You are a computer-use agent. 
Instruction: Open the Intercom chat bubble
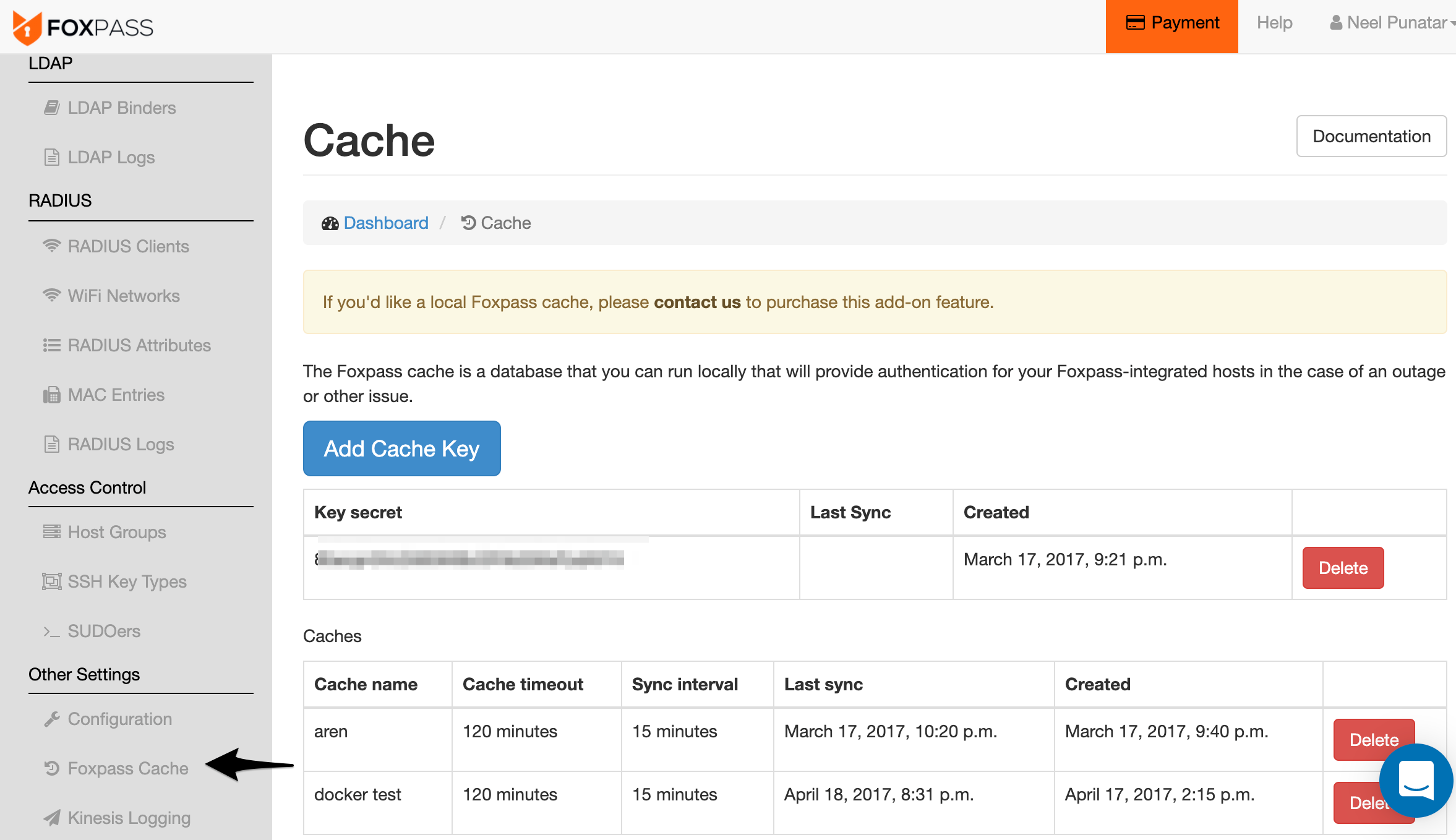pos(1416,781)
